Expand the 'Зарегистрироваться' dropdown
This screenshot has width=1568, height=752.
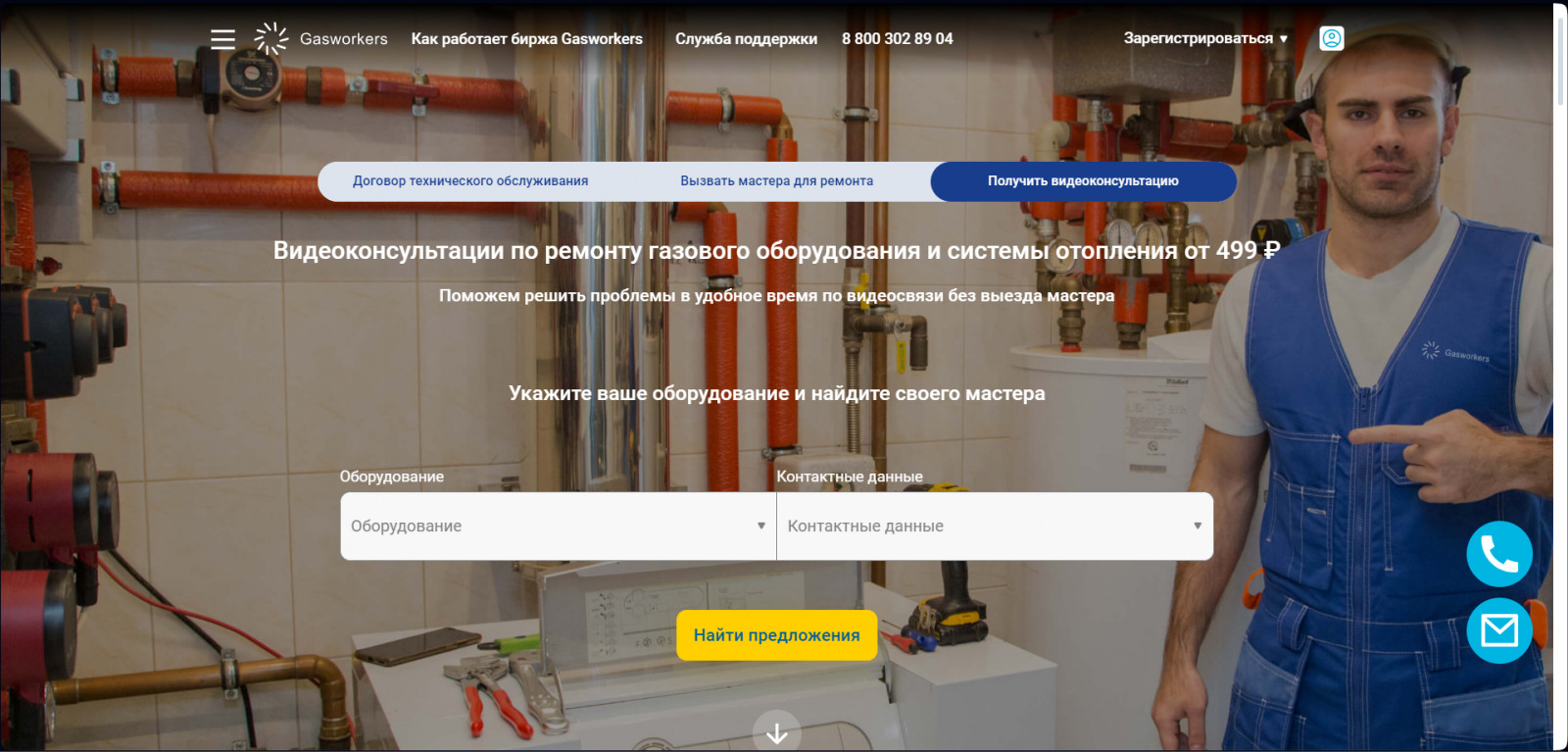coord(1205,38)
